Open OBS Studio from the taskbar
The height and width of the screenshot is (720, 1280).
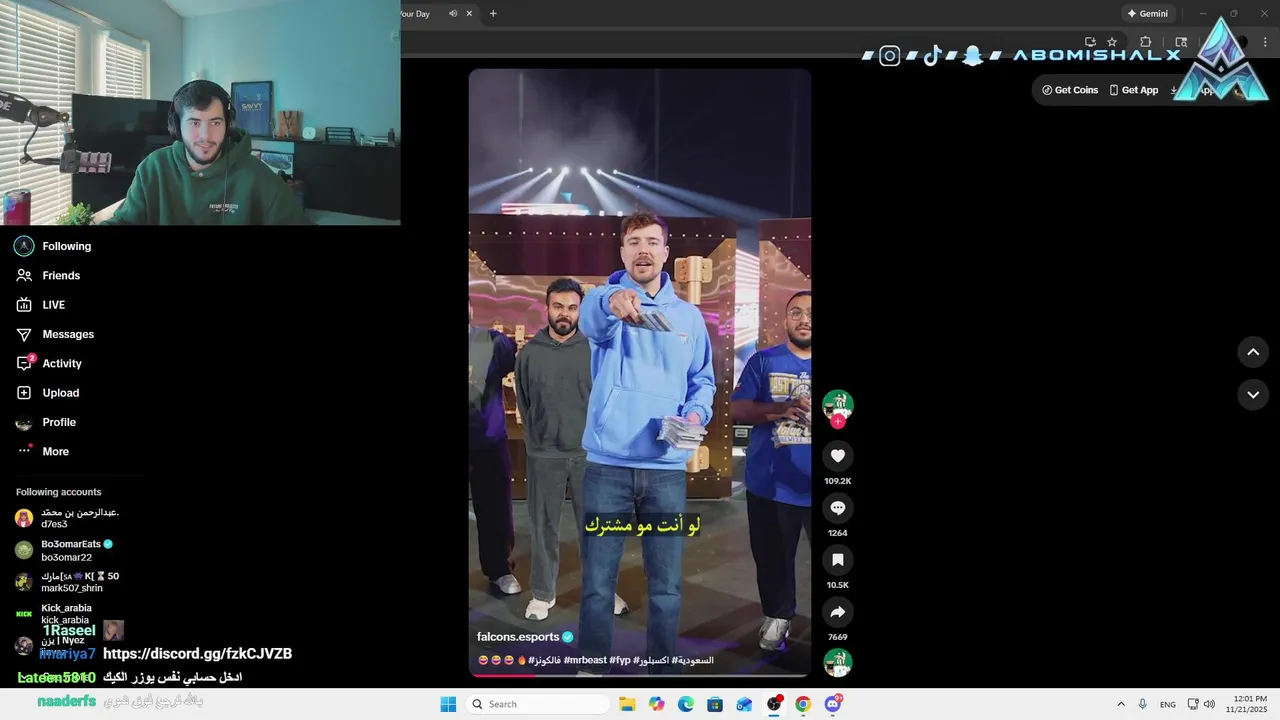click(x=774, y=704)
